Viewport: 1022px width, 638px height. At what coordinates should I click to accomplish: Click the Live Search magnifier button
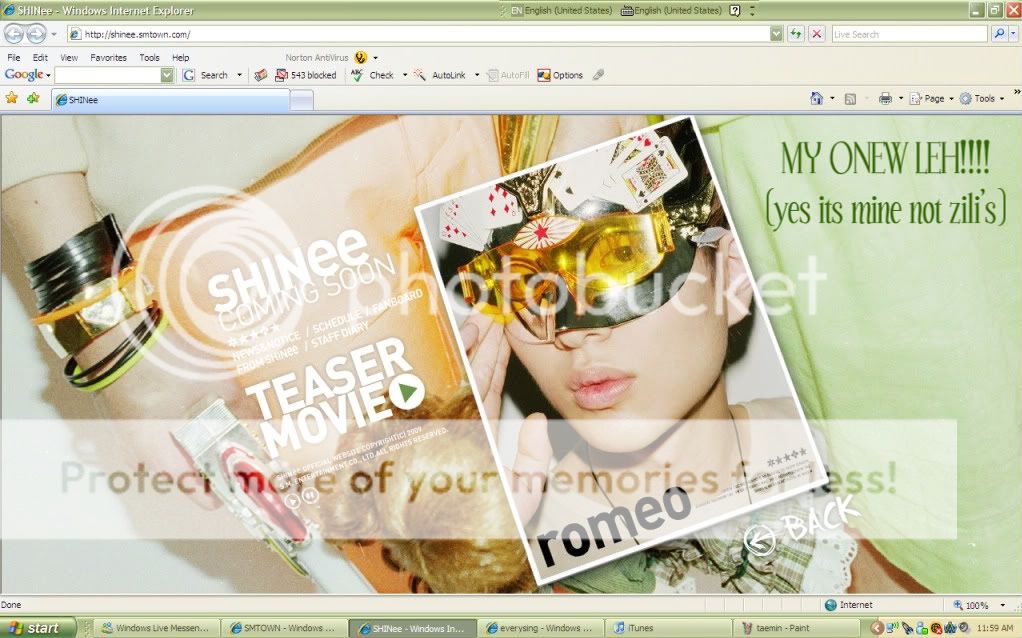999,34
